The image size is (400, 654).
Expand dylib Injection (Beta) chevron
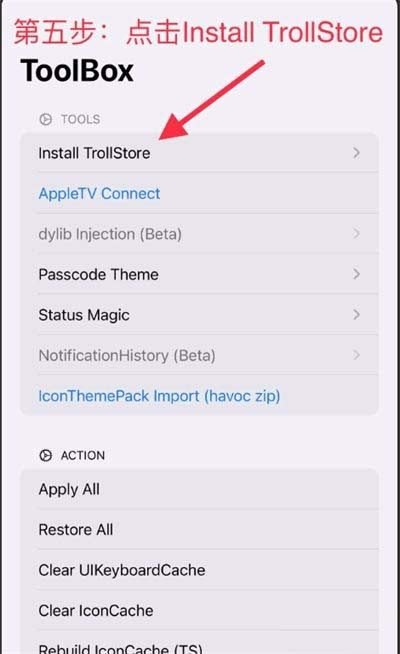356,234
